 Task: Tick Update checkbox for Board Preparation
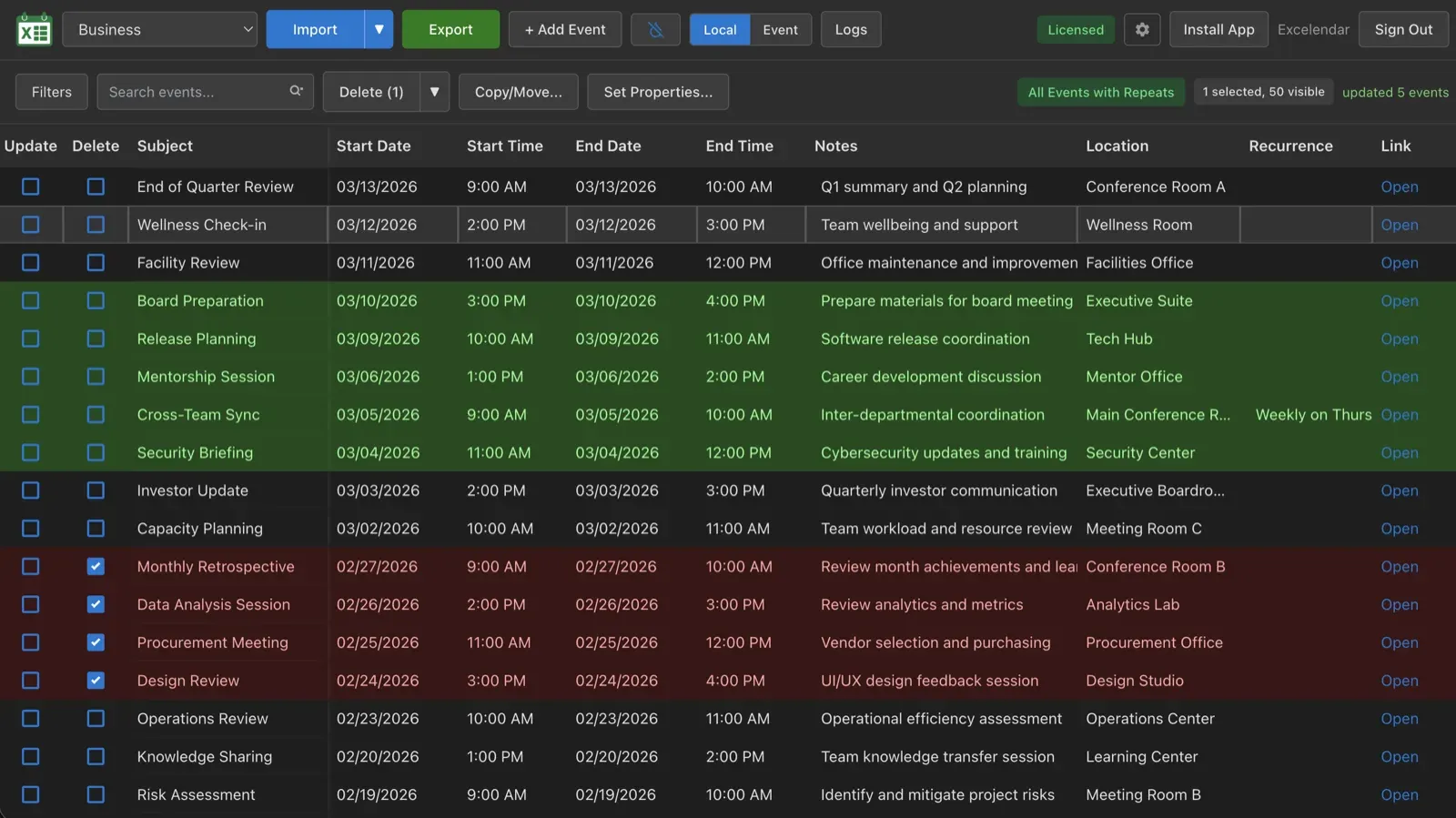31,300
